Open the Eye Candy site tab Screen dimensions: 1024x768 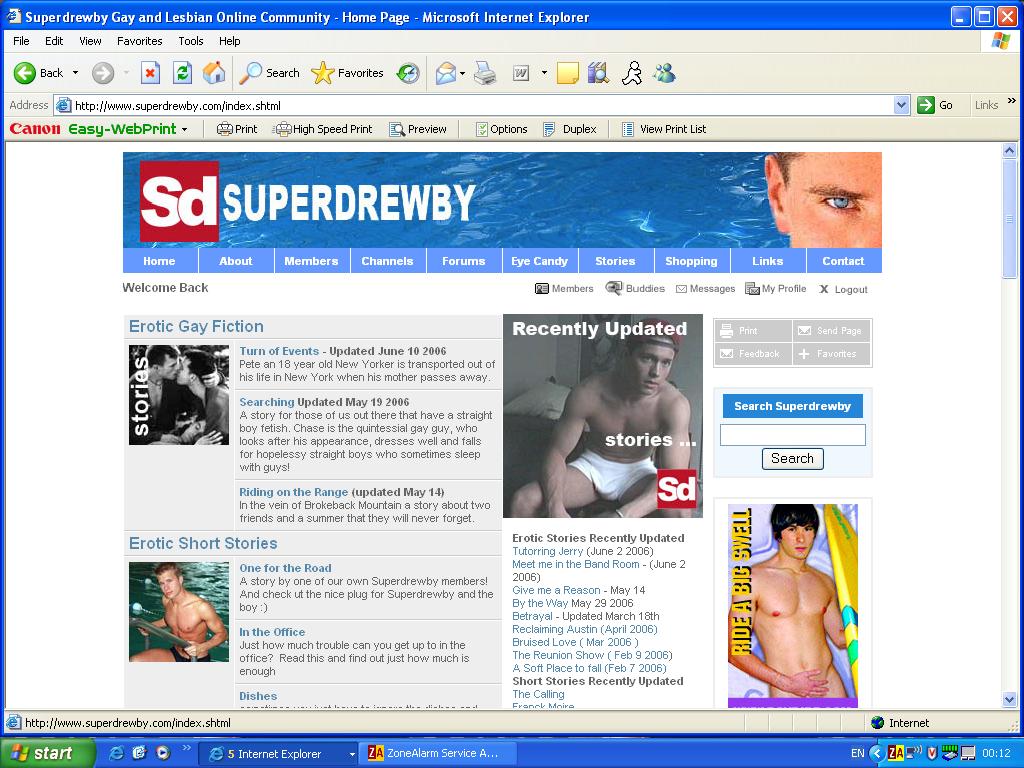click(x=539, y=261)
